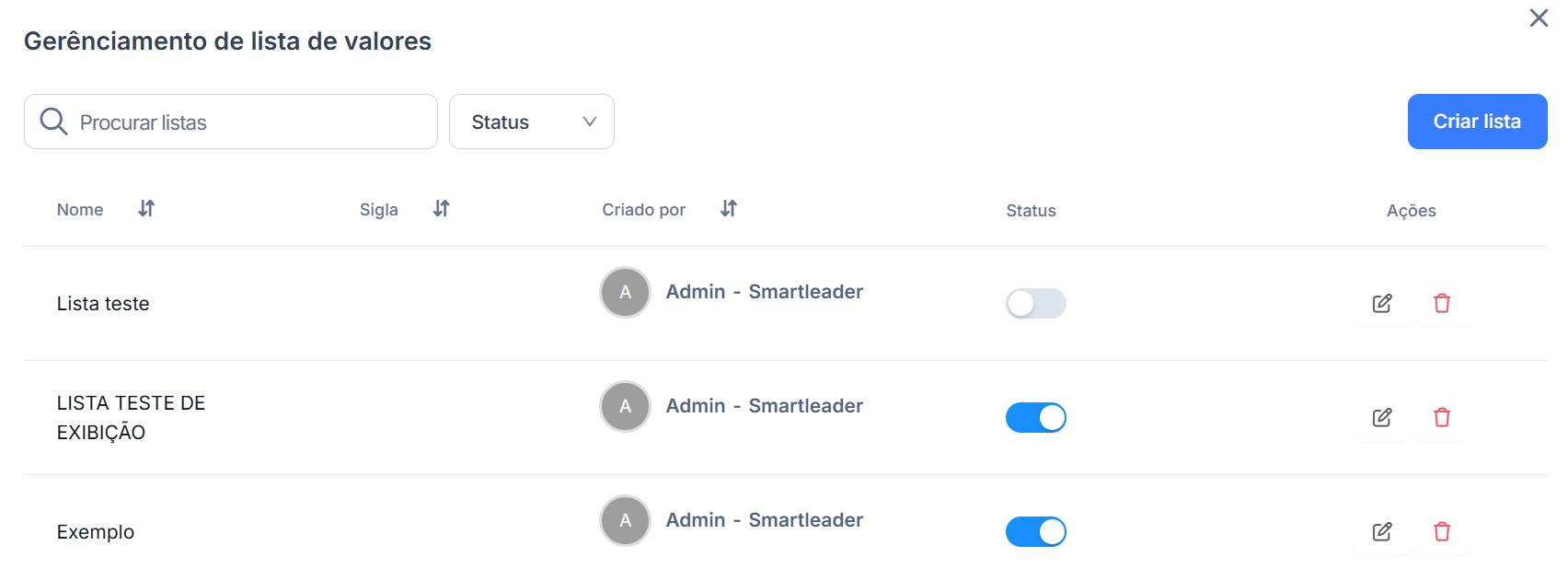Sort the table by Sigla column

pos(442,209)
